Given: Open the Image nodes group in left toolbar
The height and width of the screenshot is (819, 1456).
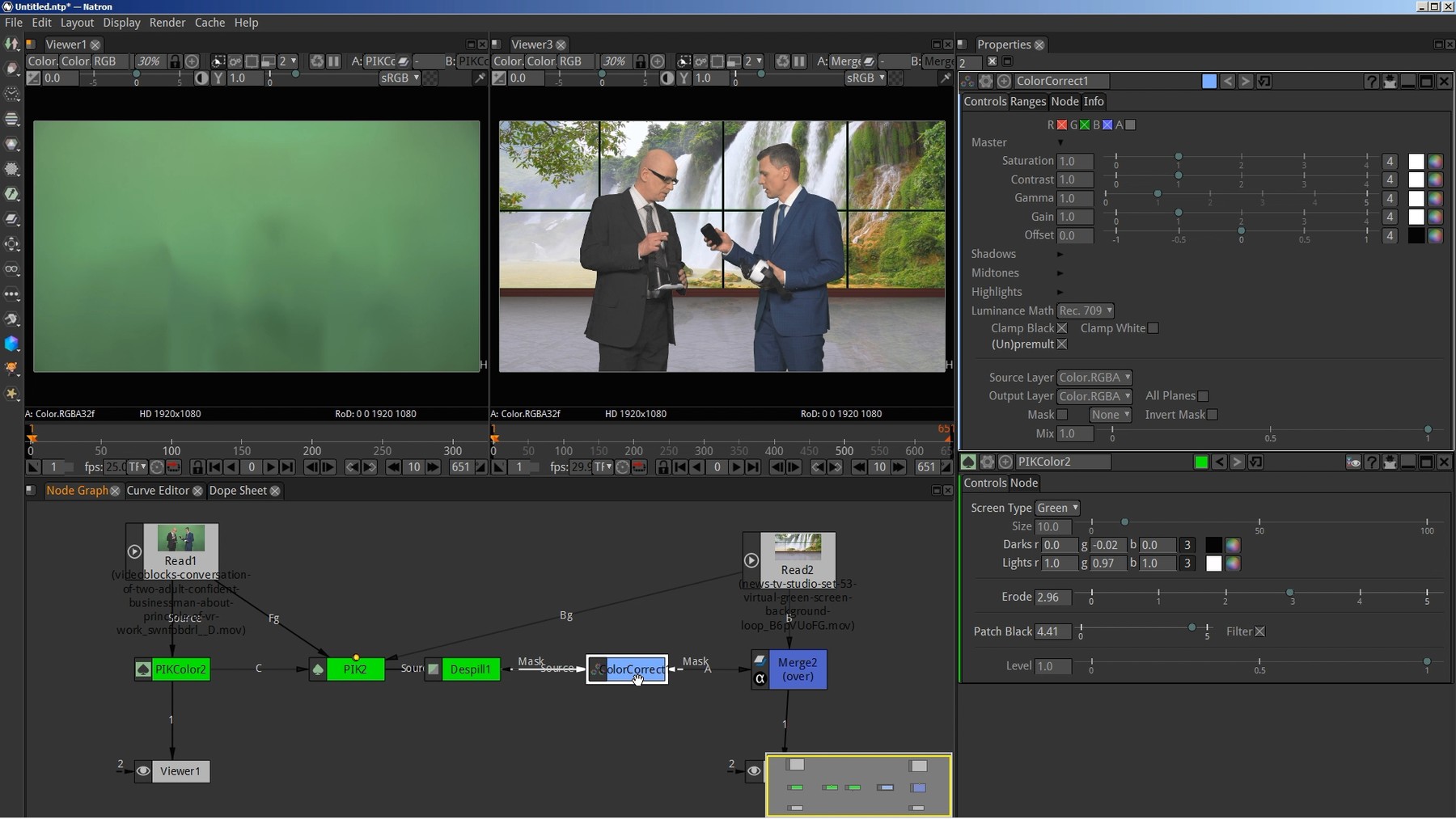Looking at the screenshot, I should coord(12,44).
